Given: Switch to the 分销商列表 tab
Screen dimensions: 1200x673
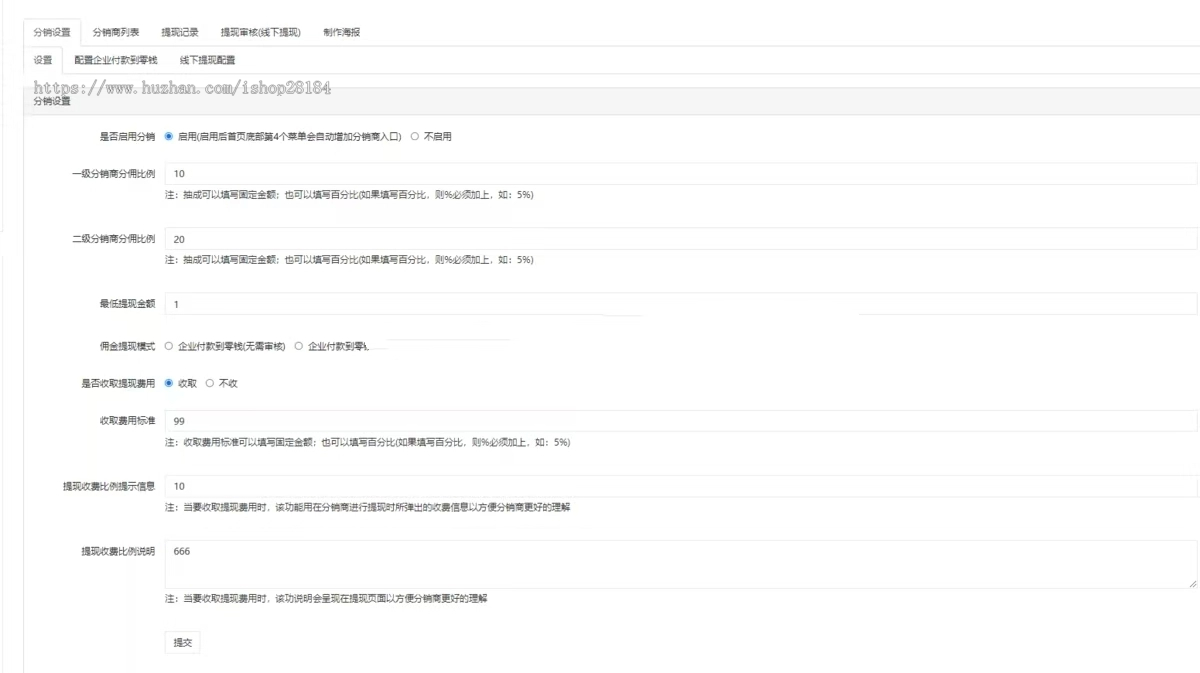Looking at the screenshot, I should coord(116,32).
